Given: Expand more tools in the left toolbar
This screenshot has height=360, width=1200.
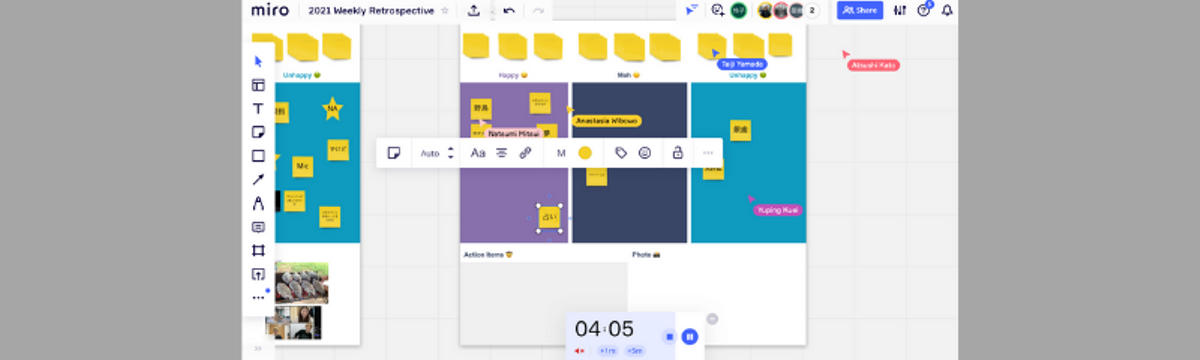Looking at the screenshot, I should pyautogui.click(x=258, y=297).
